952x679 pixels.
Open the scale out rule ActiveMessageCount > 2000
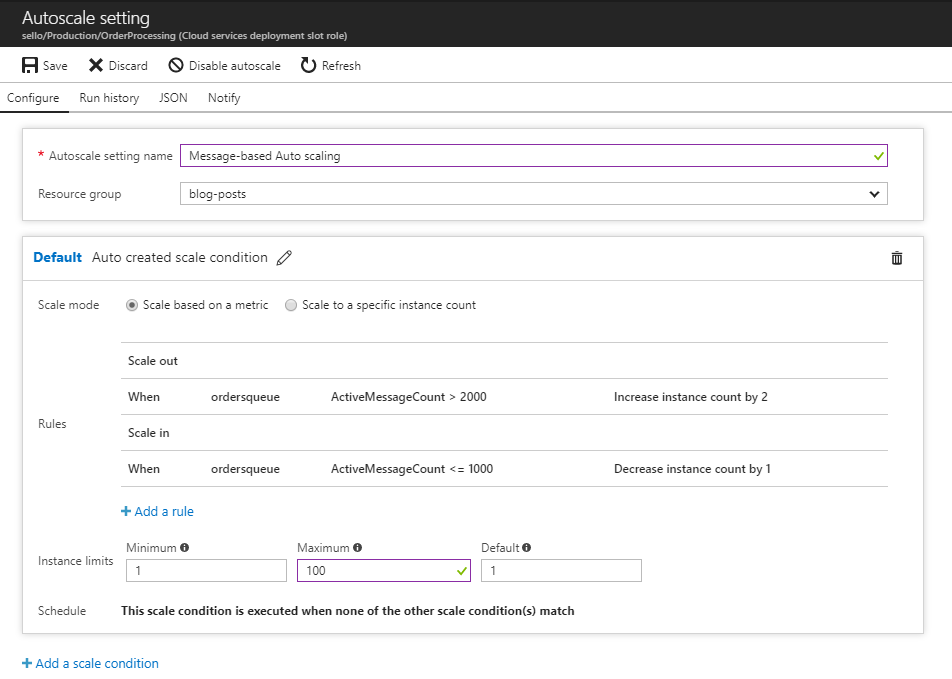tap(504, 397)
